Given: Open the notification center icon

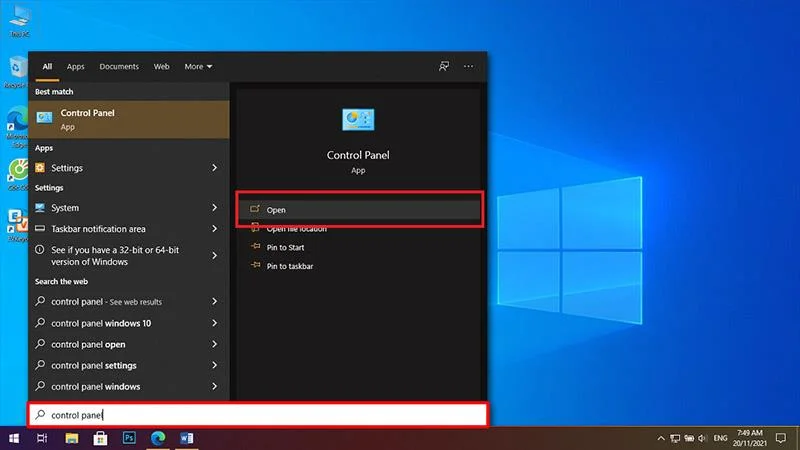Looking at the screenshot, I should [781, 438].
